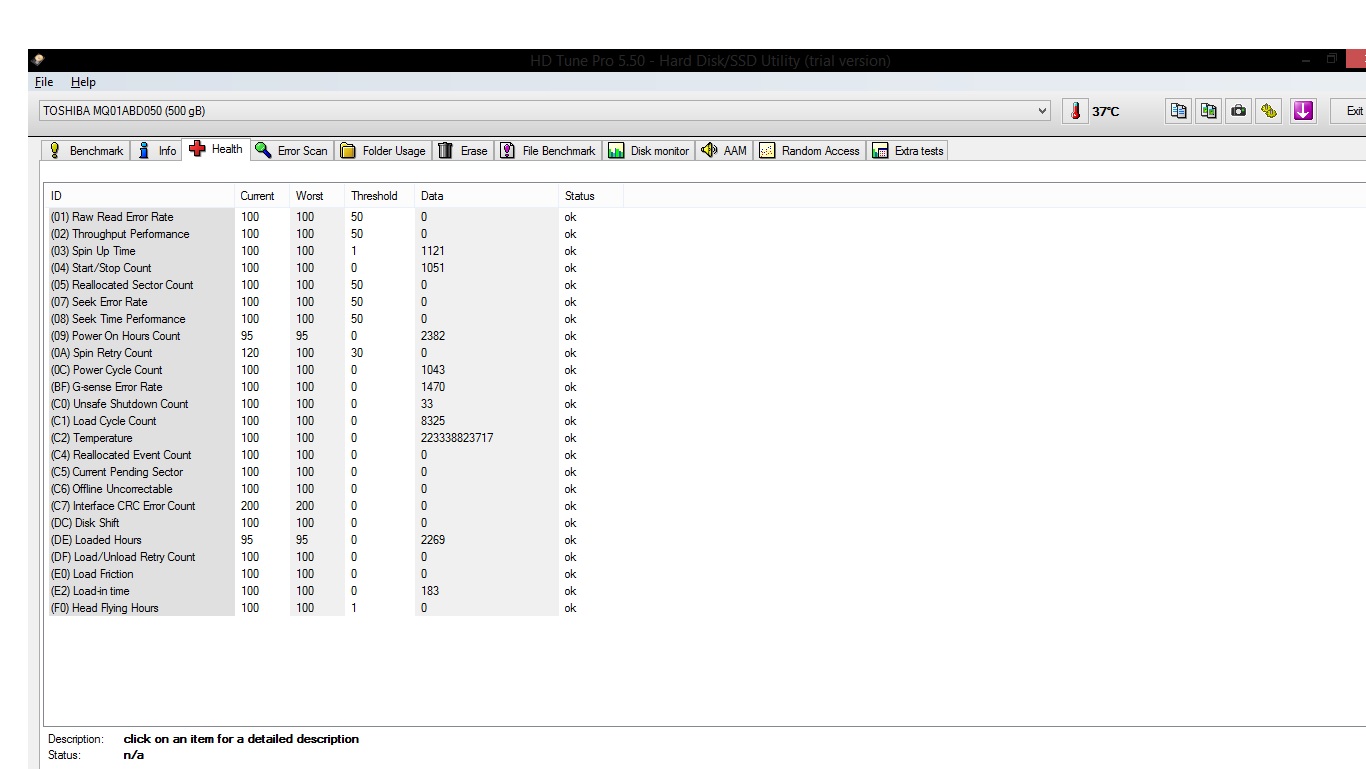Select the (E2) Load-in time row

point(335,591)
